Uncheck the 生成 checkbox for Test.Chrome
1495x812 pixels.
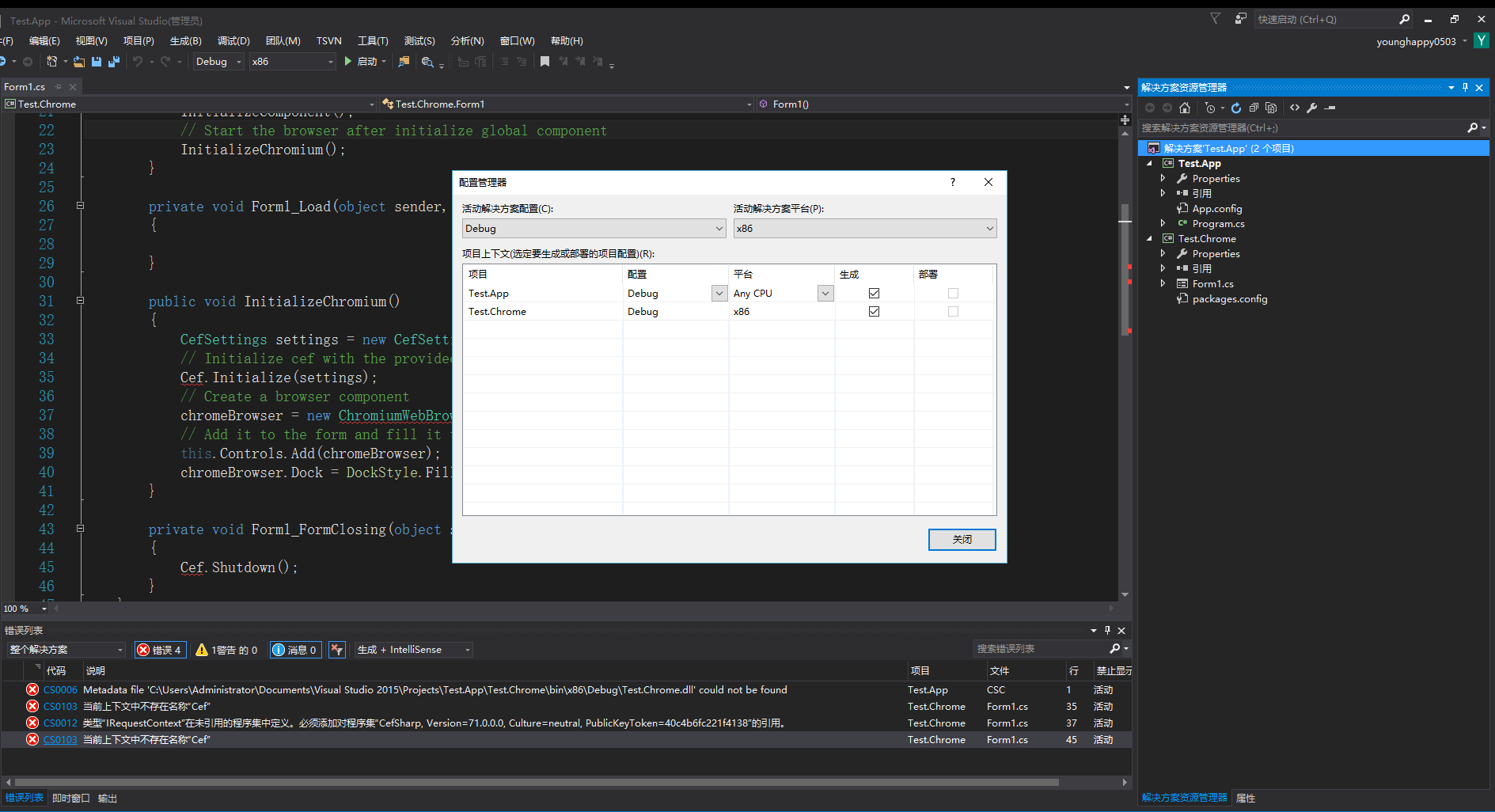point(874,311)
